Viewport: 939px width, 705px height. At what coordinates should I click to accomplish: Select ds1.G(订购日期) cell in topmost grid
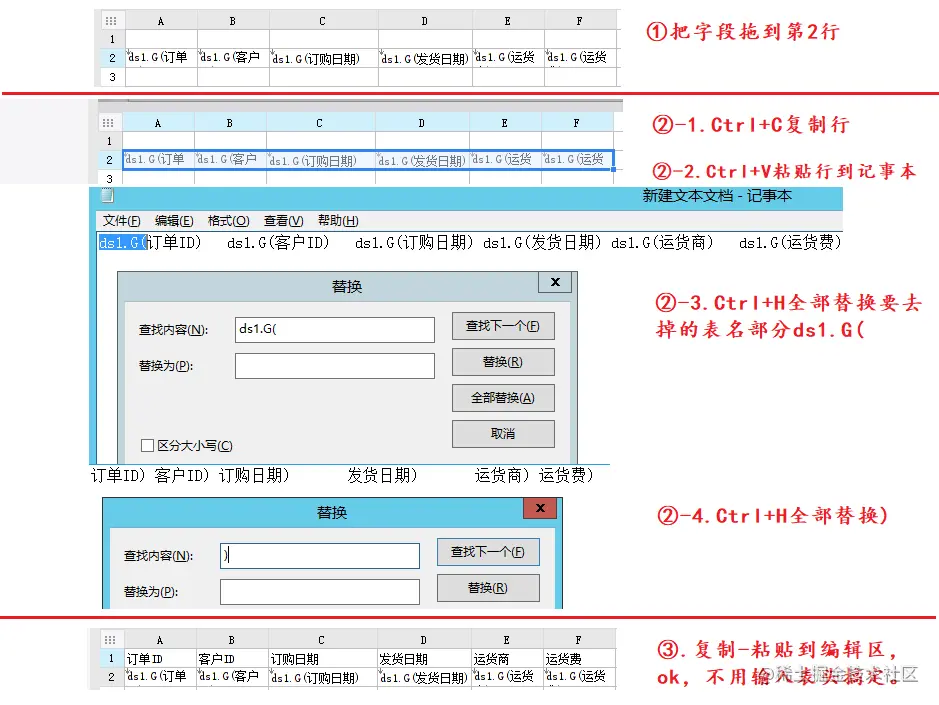(323, 58)
